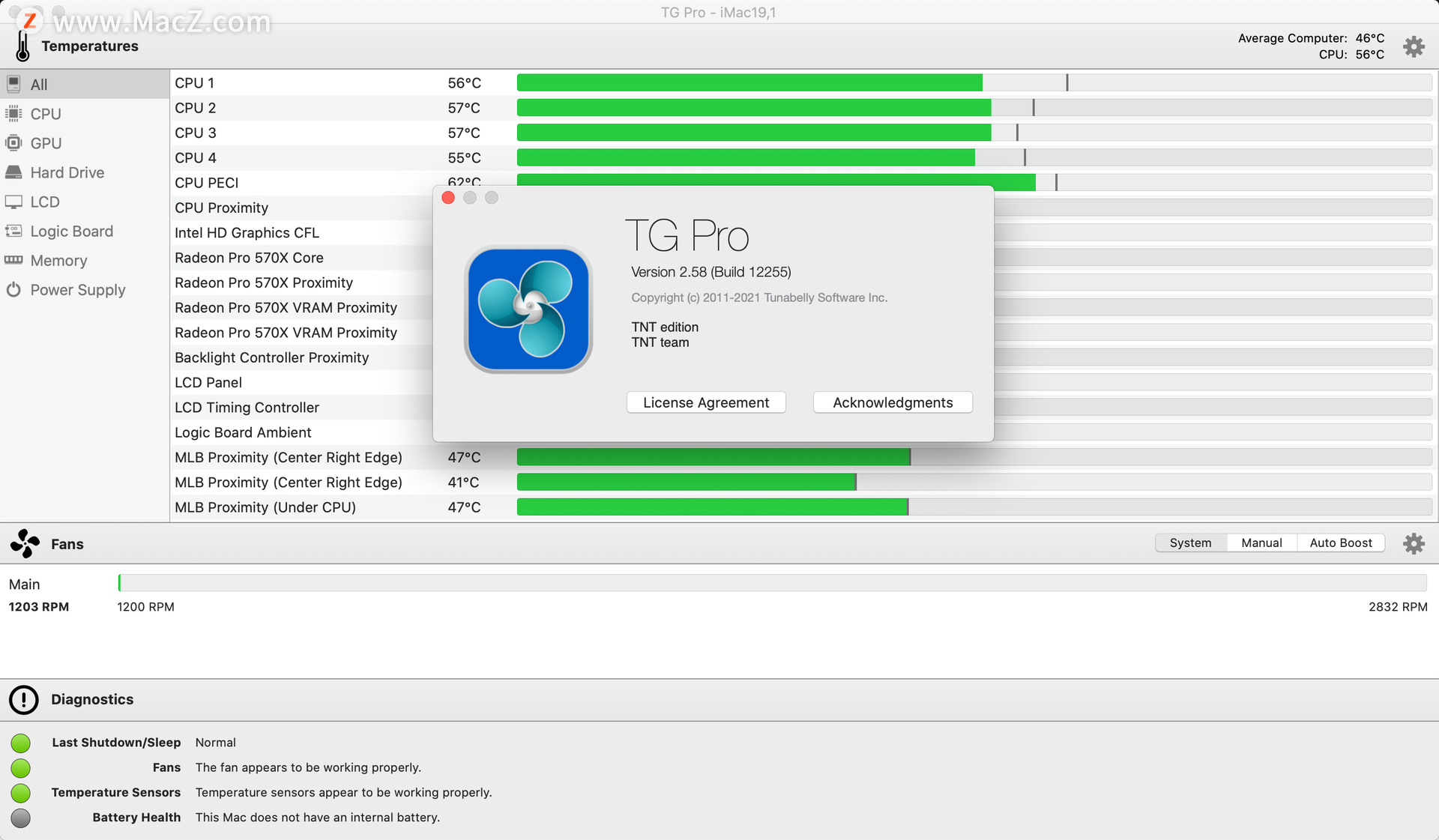The image size is (1439, 840).
Task: Select Logic Board Ambient row
Action: [x=302, y=432]
